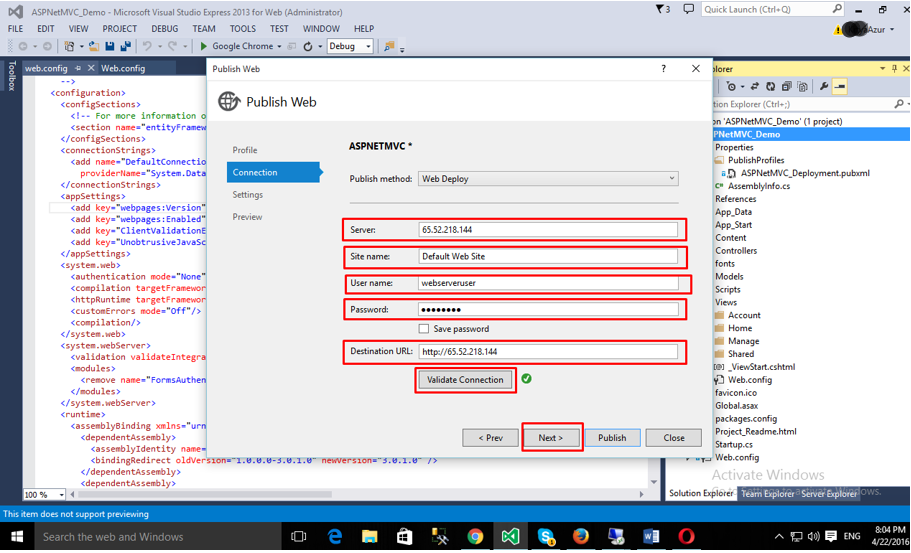Screen dimensions: 911x553
Task: Click the Site name input field
Action: point(548,256)
